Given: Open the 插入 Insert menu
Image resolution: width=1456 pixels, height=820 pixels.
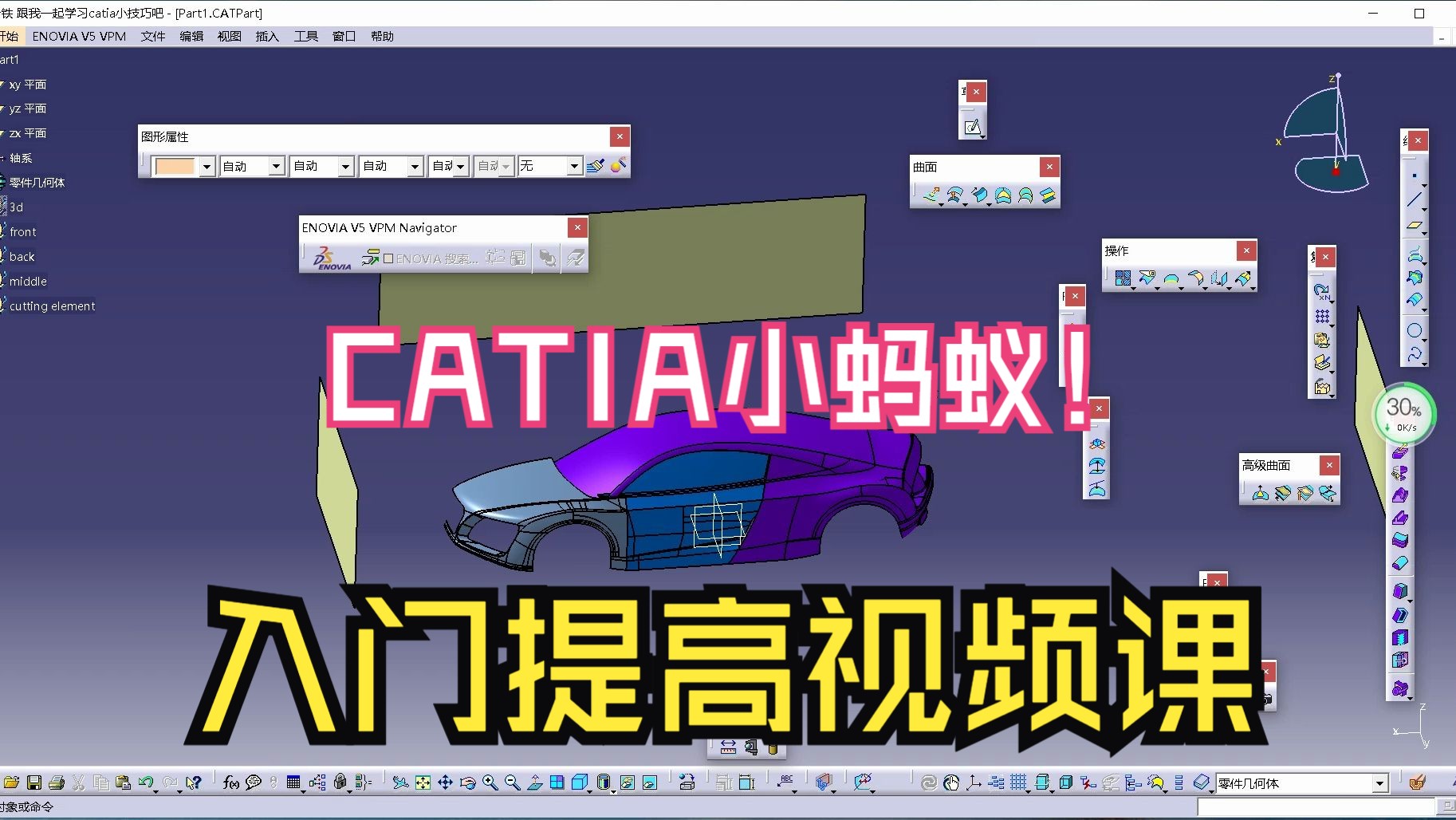Looking at the screenshot, I should click(268, 36).
